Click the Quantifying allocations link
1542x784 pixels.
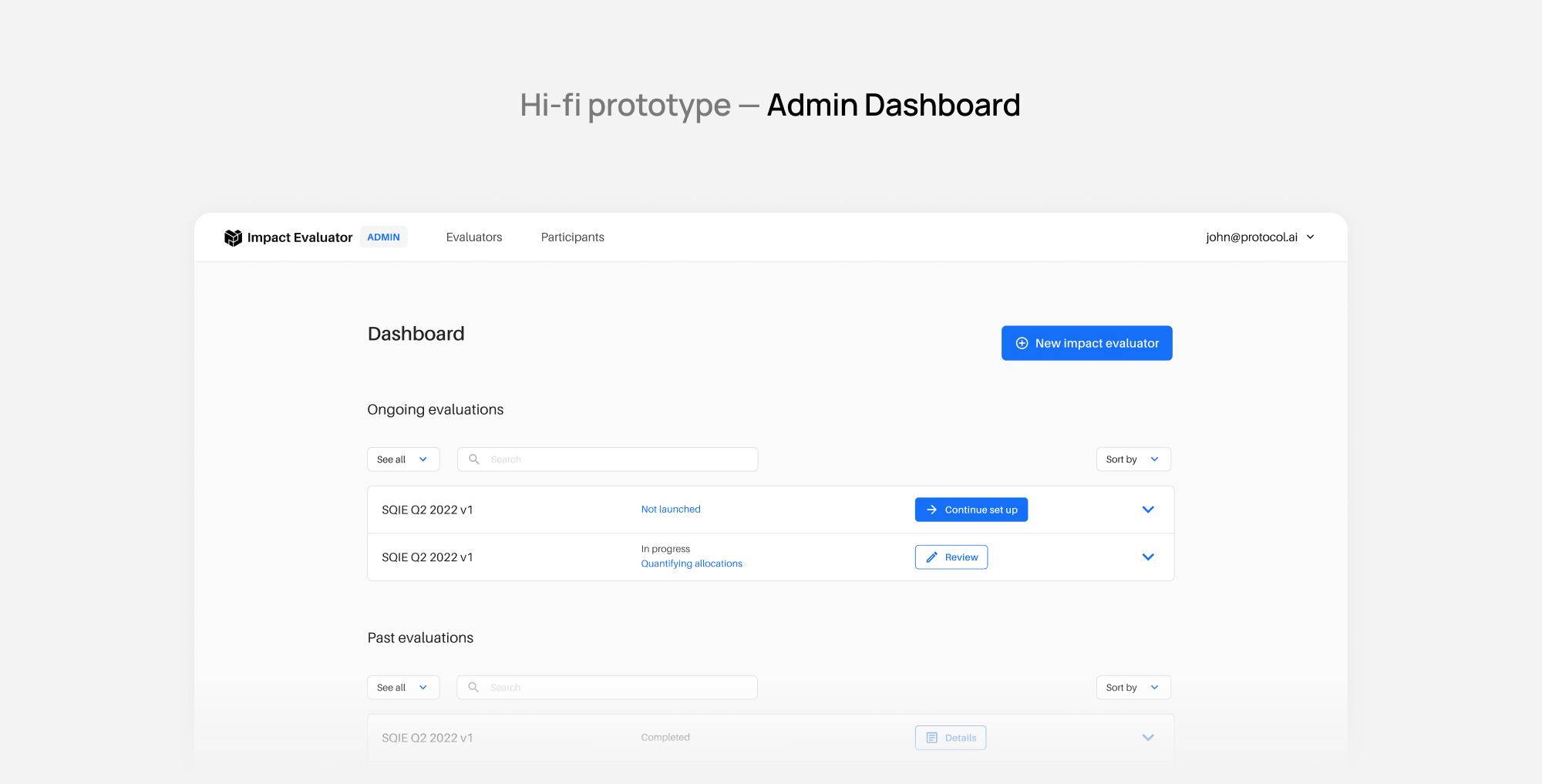click(692, 564)
